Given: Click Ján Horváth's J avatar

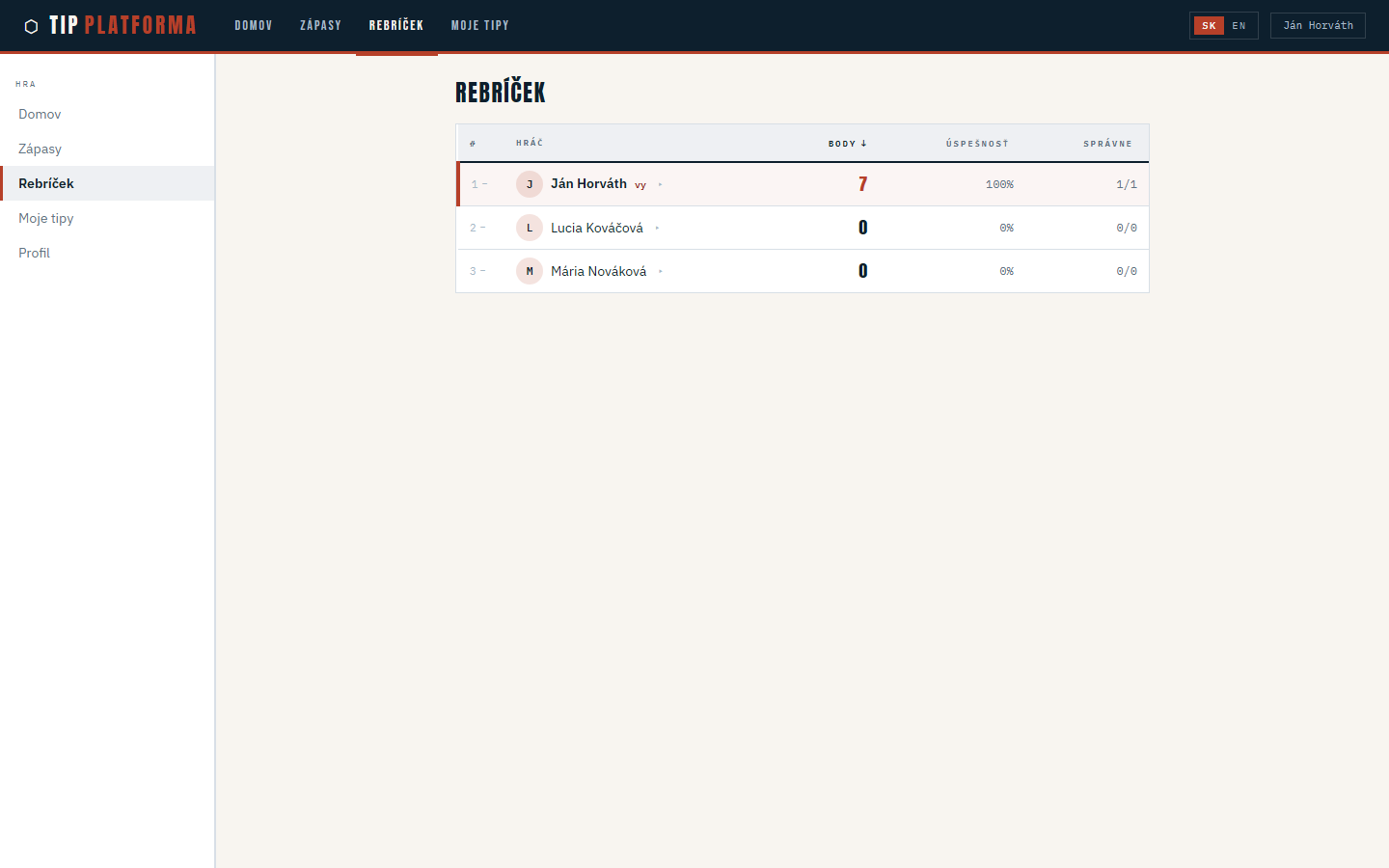Looking at the screenshot, I should 530,184.
